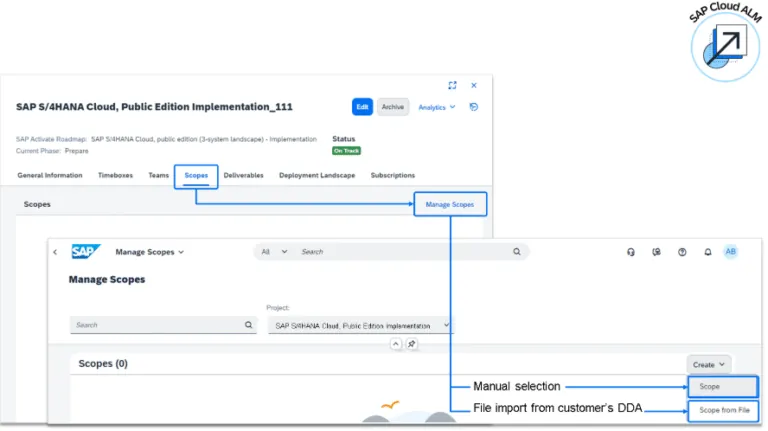
Task: Open the Project dropdown selector
Action: coord(360,325)
